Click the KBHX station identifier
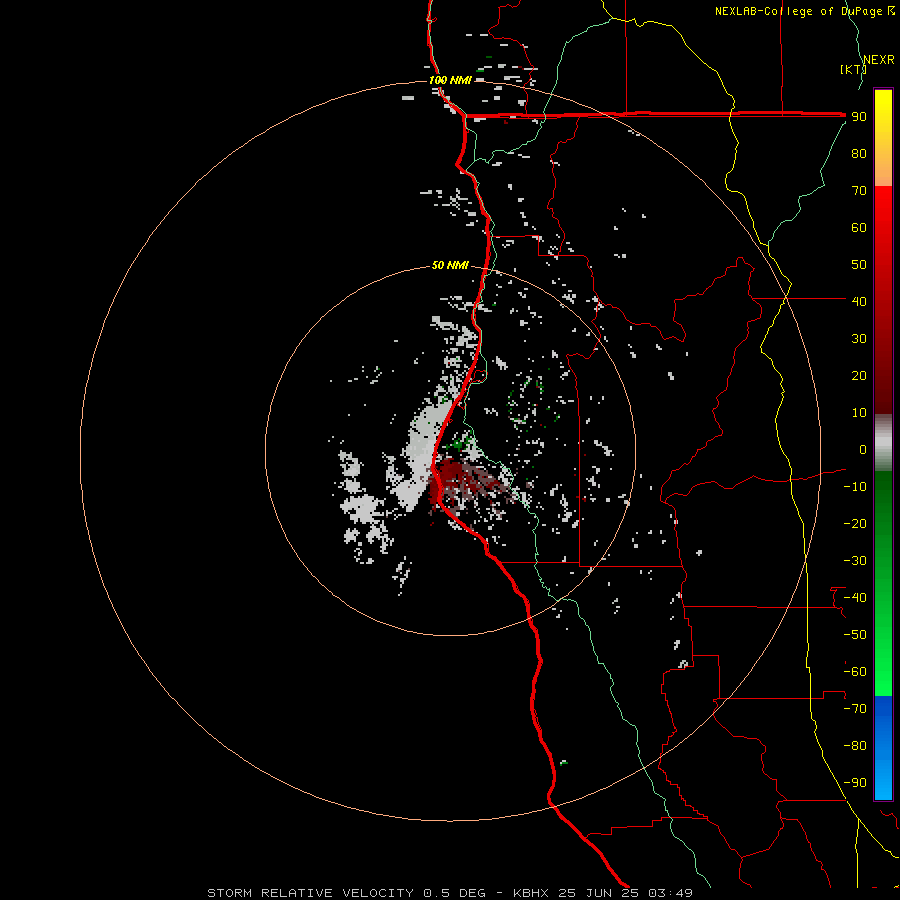900x900 pixels. [x=531, y=893]
